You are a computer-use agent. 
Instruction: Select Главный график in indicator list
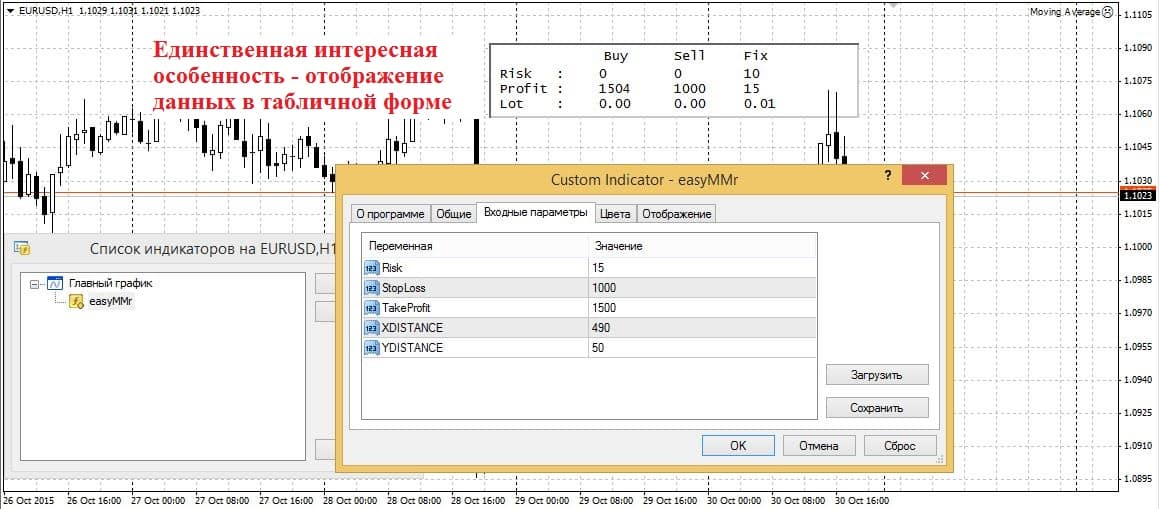click(x=111, y=283)
